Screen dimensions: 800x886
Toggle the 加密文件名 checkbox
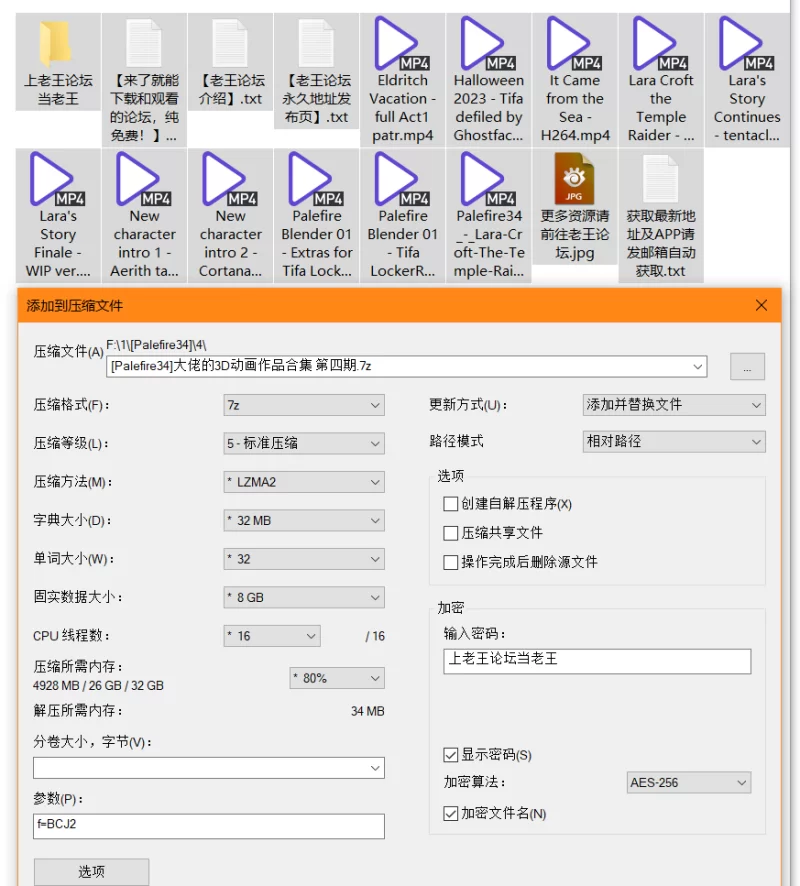click(450, 814)
